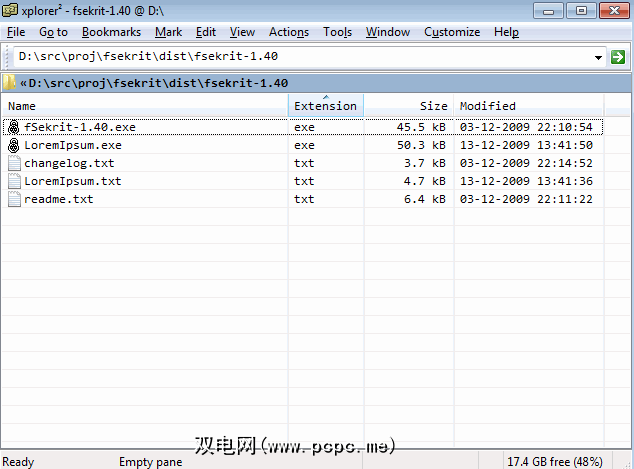The image size is (634, 469).
Task: Sort by the Name column header
Action: point(145,106)
